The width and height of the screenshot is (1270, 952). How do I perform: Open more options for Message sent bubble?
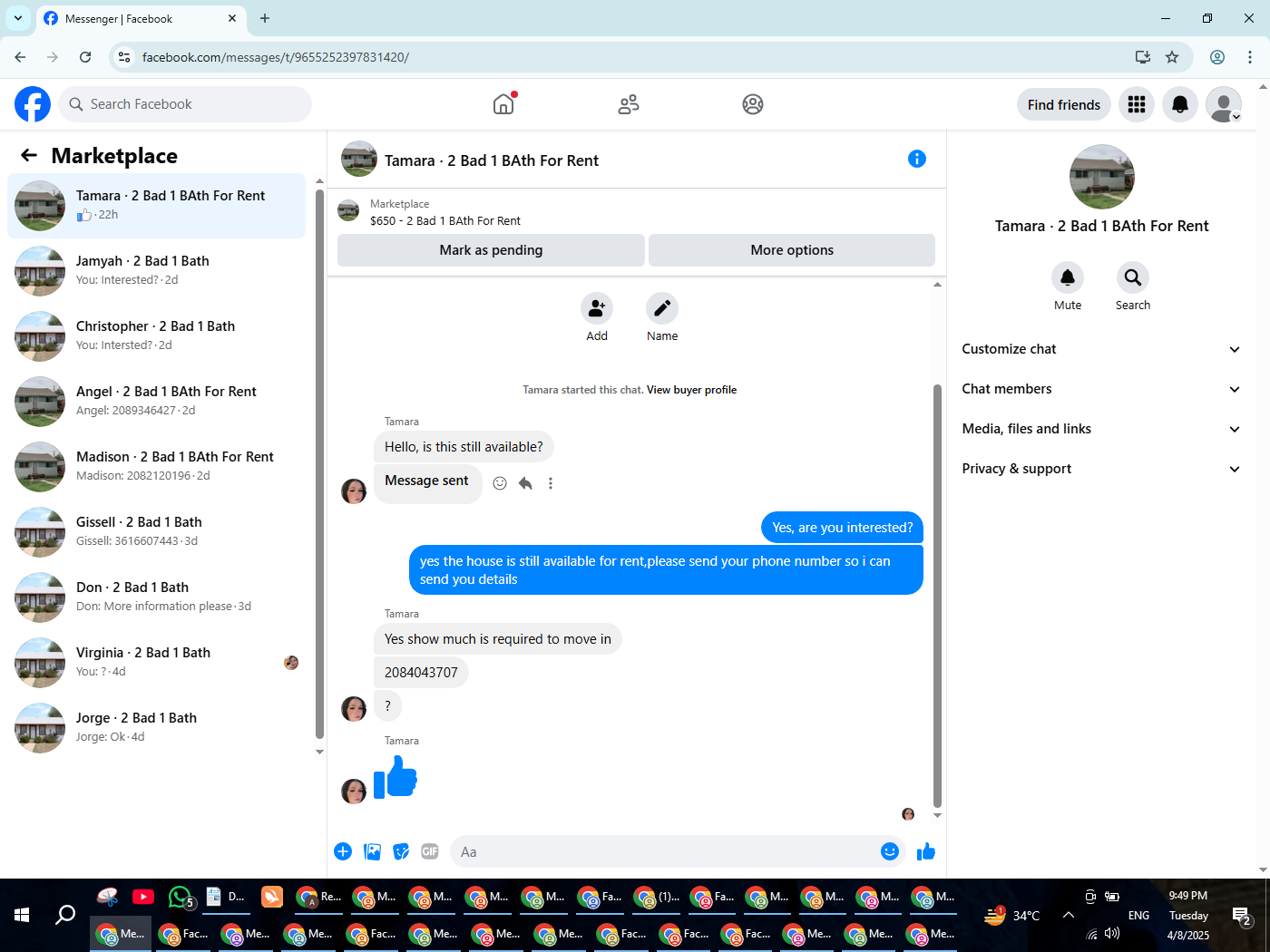(551, 483)
